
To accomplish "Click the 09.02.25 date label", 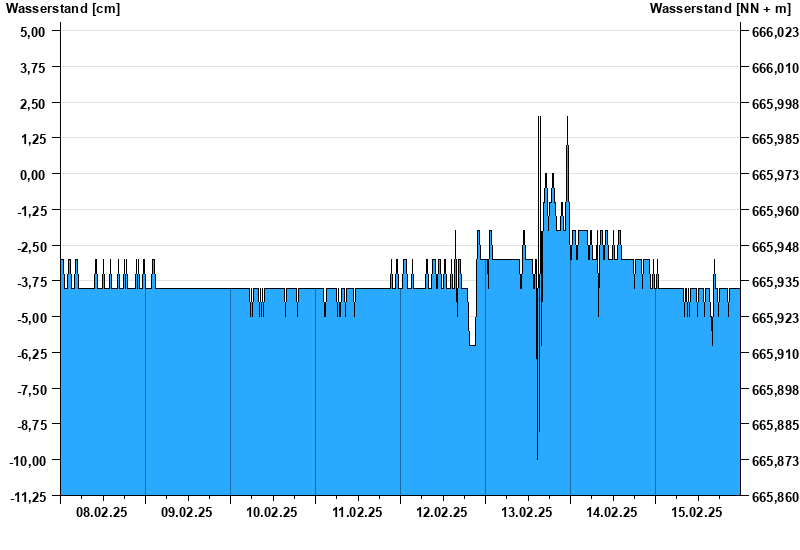I will tap(187, 512).
